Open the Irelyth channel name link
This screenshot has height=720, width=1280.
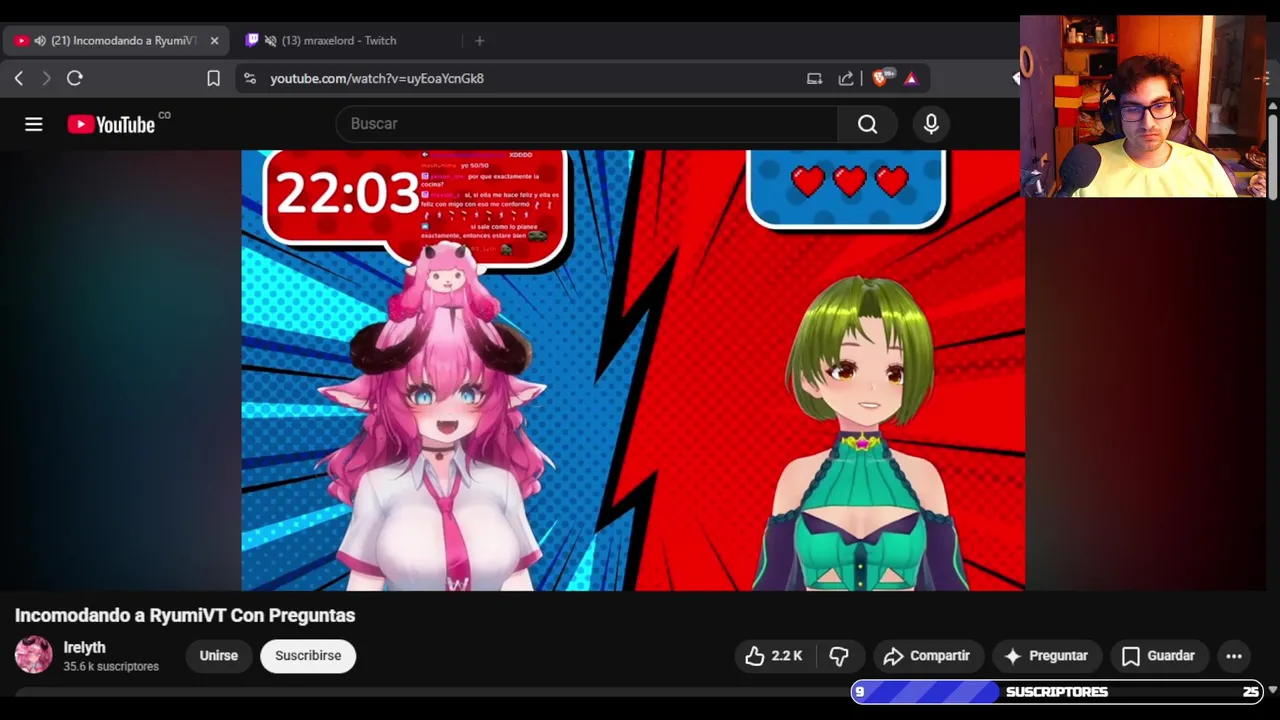click(84, 648)
